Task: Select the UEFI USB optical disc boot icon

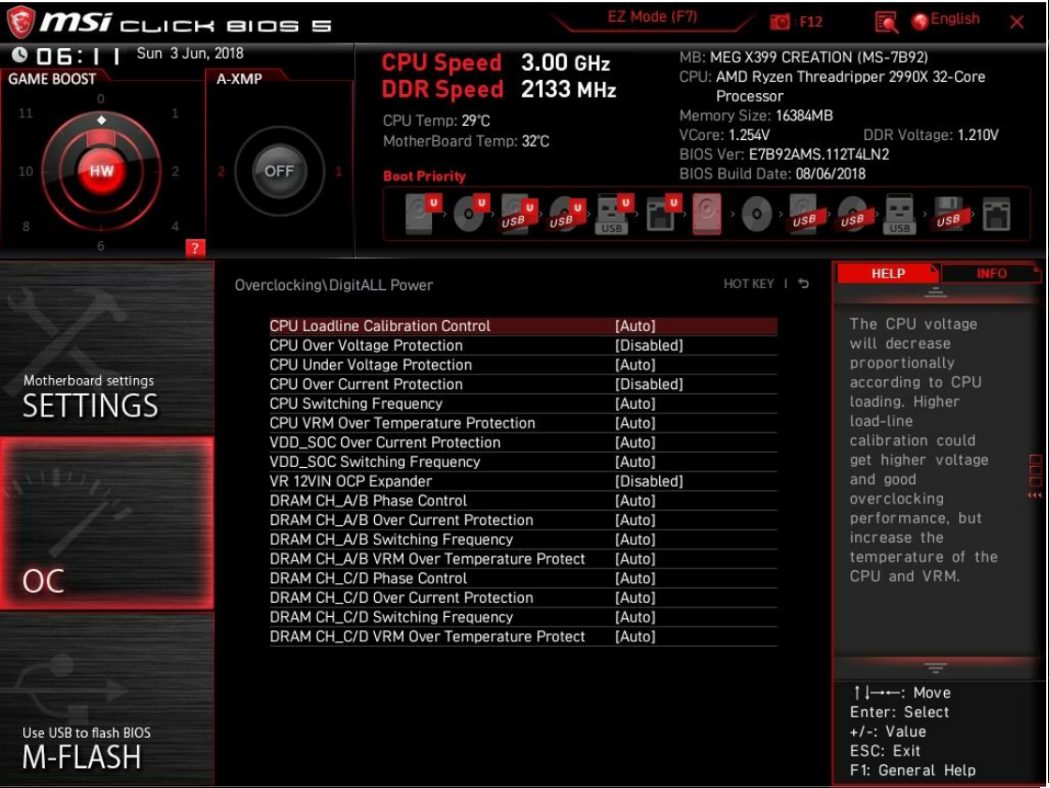Action: pos(567,214)
